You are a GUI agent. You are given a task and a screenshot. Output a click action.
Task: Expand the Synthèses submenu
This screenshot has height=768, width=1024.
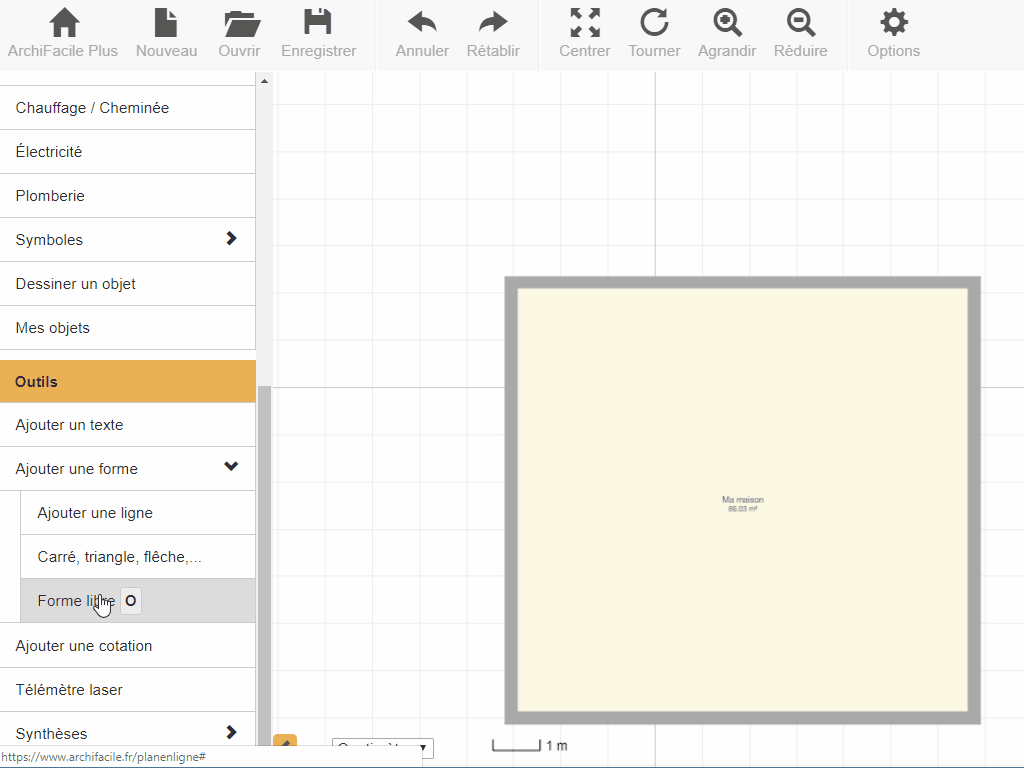[x=231, y=733]
